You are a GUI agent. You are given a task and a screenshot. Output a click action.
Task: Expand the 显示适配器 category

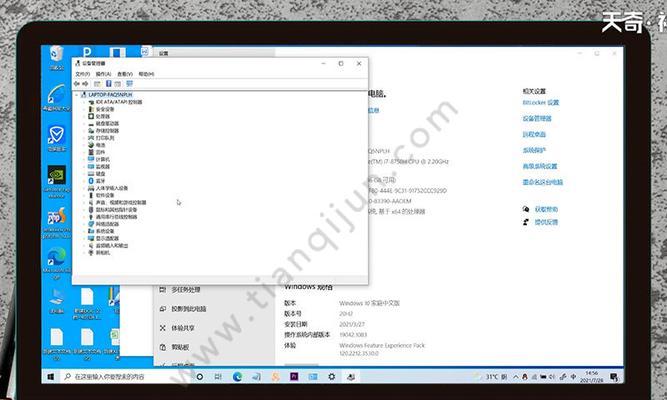pos(84,238)
